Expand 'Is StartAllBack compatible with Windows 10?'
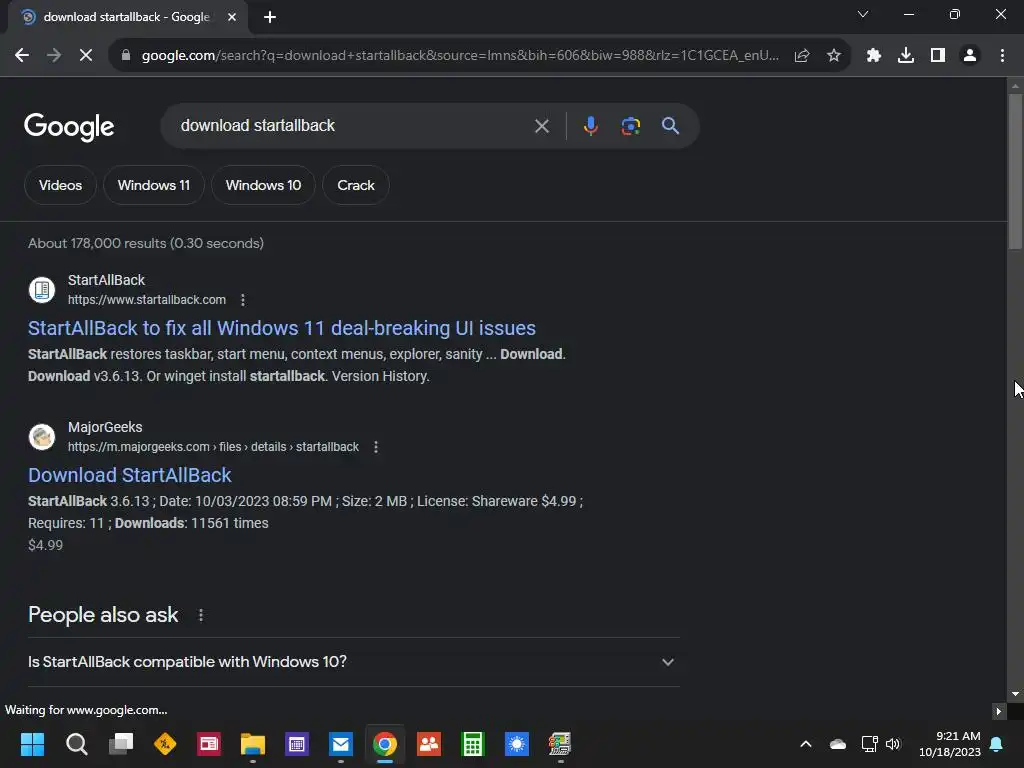This screenshot has height=768, width=1024. 354,662
